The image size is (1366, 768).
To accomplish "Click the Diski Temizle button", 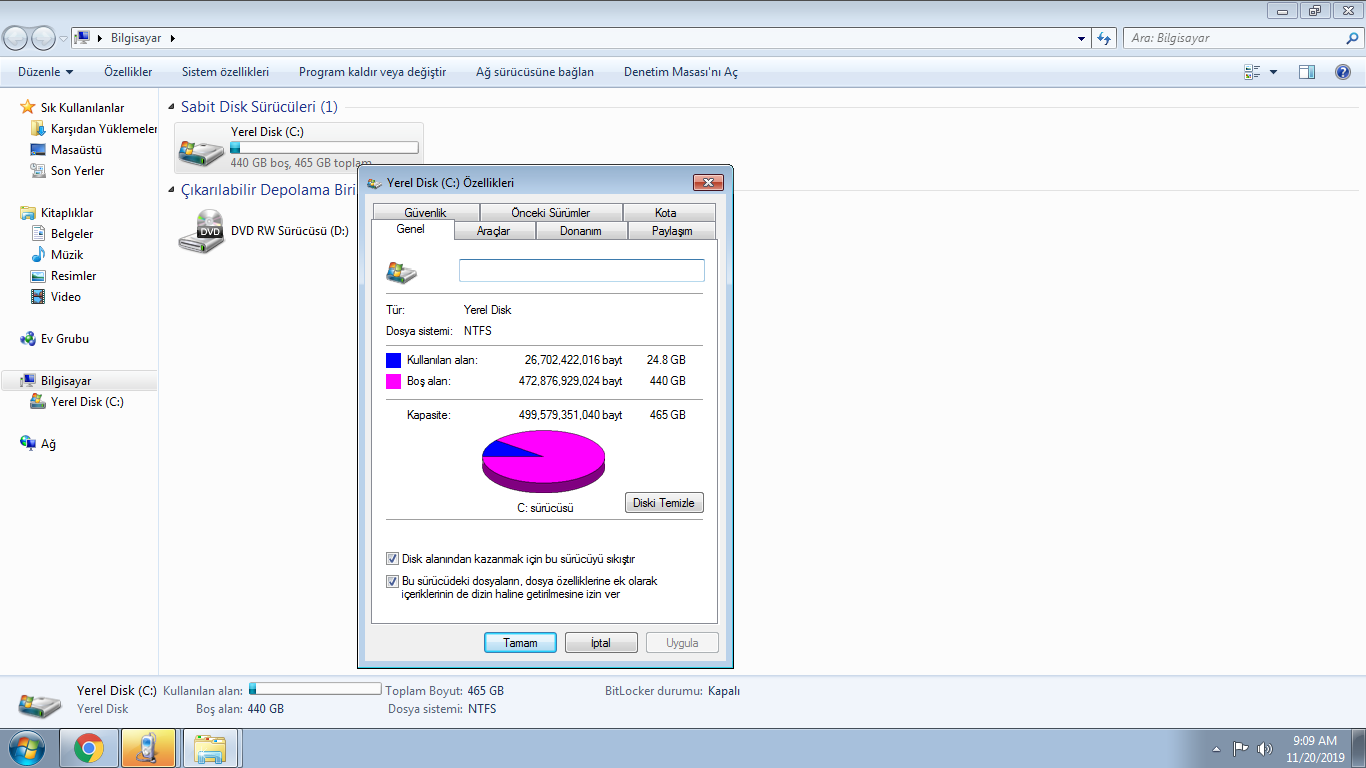I will 664,502.
